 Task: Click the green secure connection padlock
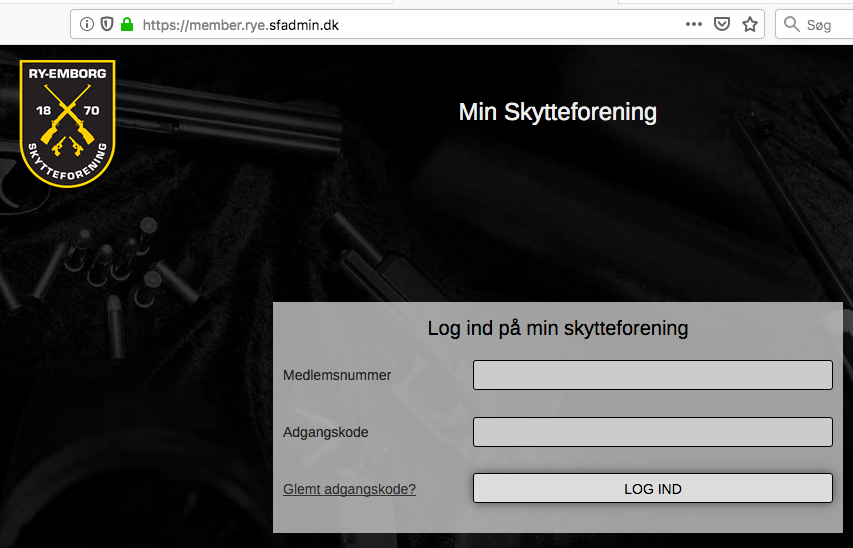127,24
